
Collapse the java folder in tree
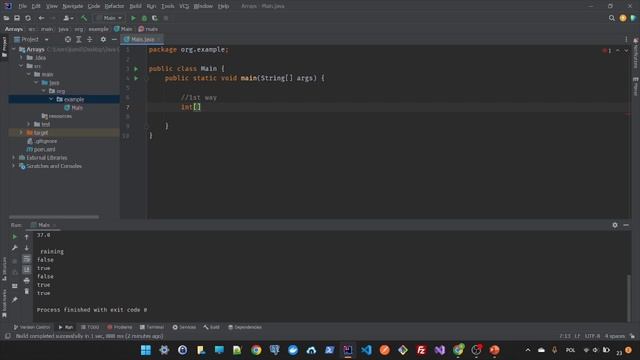pos(36,82)
